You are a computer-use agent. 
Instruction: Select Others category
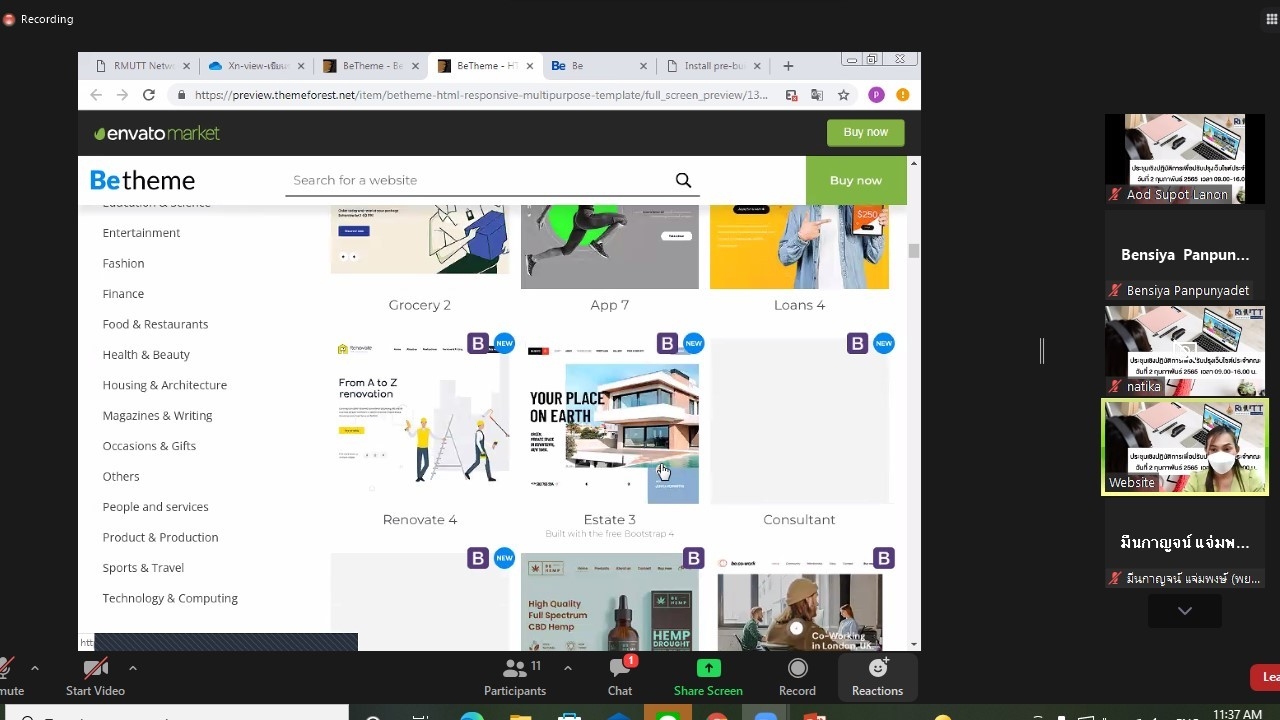pyautogui.click(x=121, y=477)
